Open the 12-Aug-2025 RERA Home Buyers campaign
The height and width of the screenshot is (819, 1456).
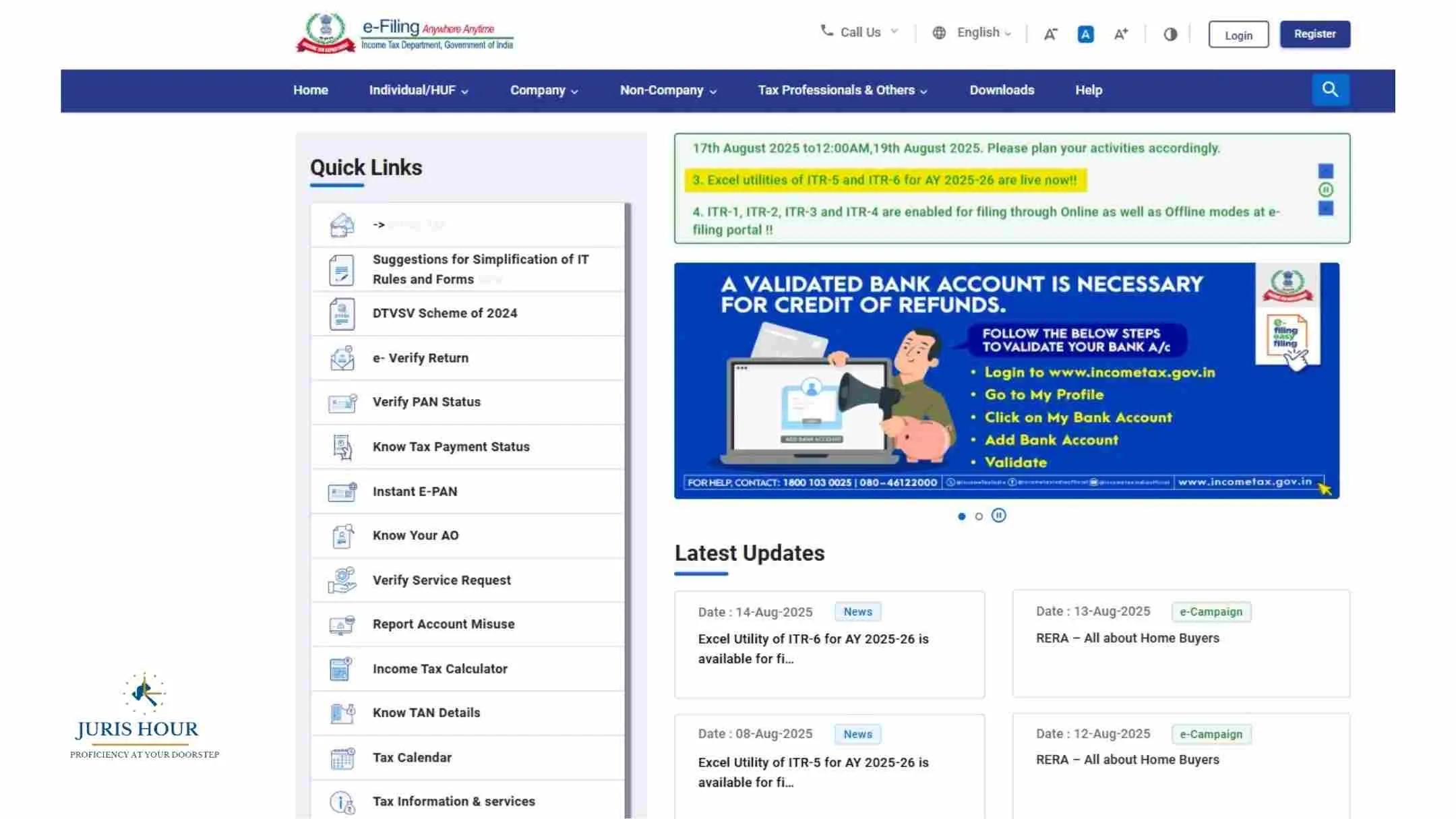(1181, 766)
